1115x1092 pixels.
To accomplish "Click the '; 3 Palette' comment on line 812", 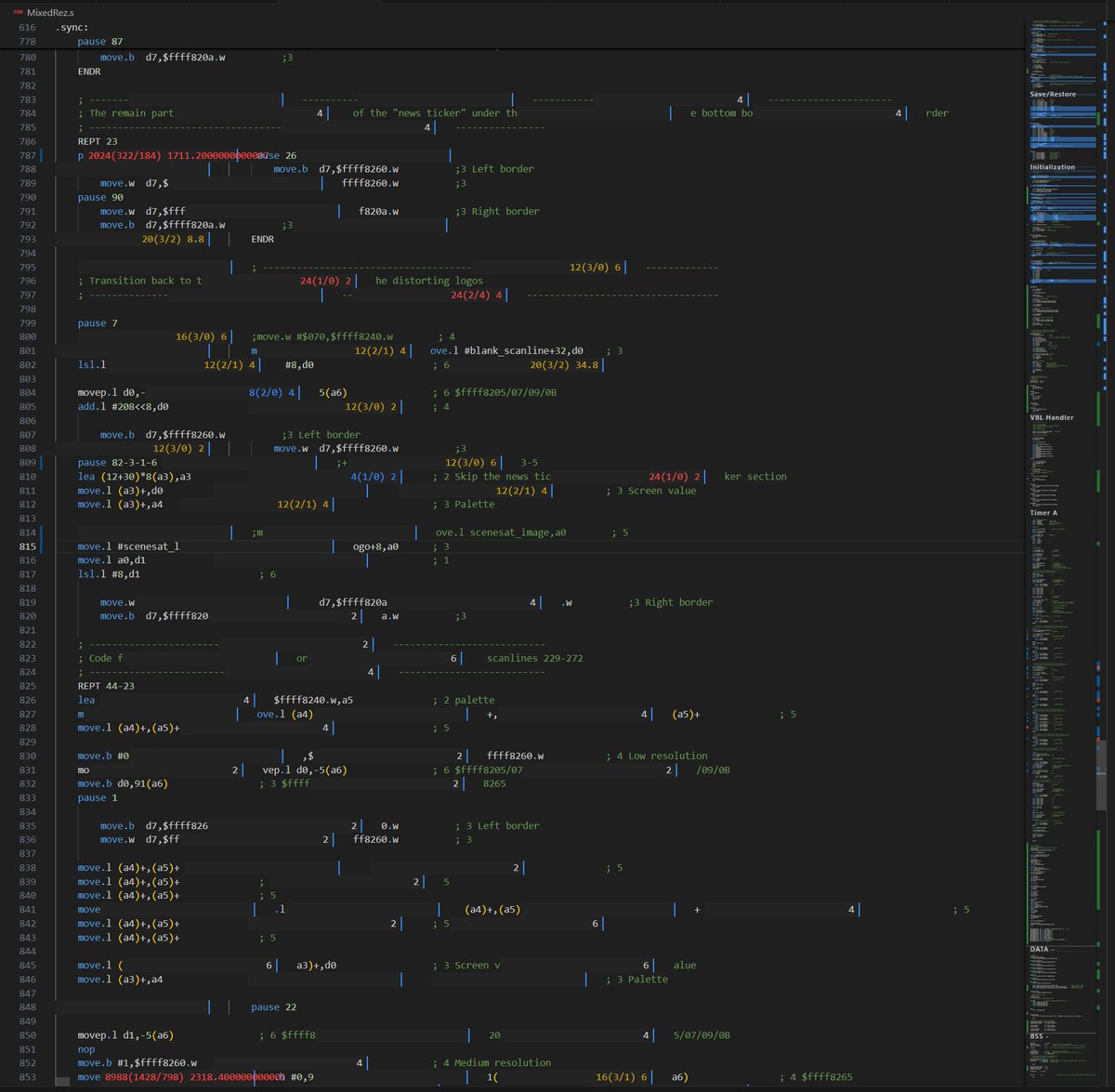I will [x=464, y=505].
